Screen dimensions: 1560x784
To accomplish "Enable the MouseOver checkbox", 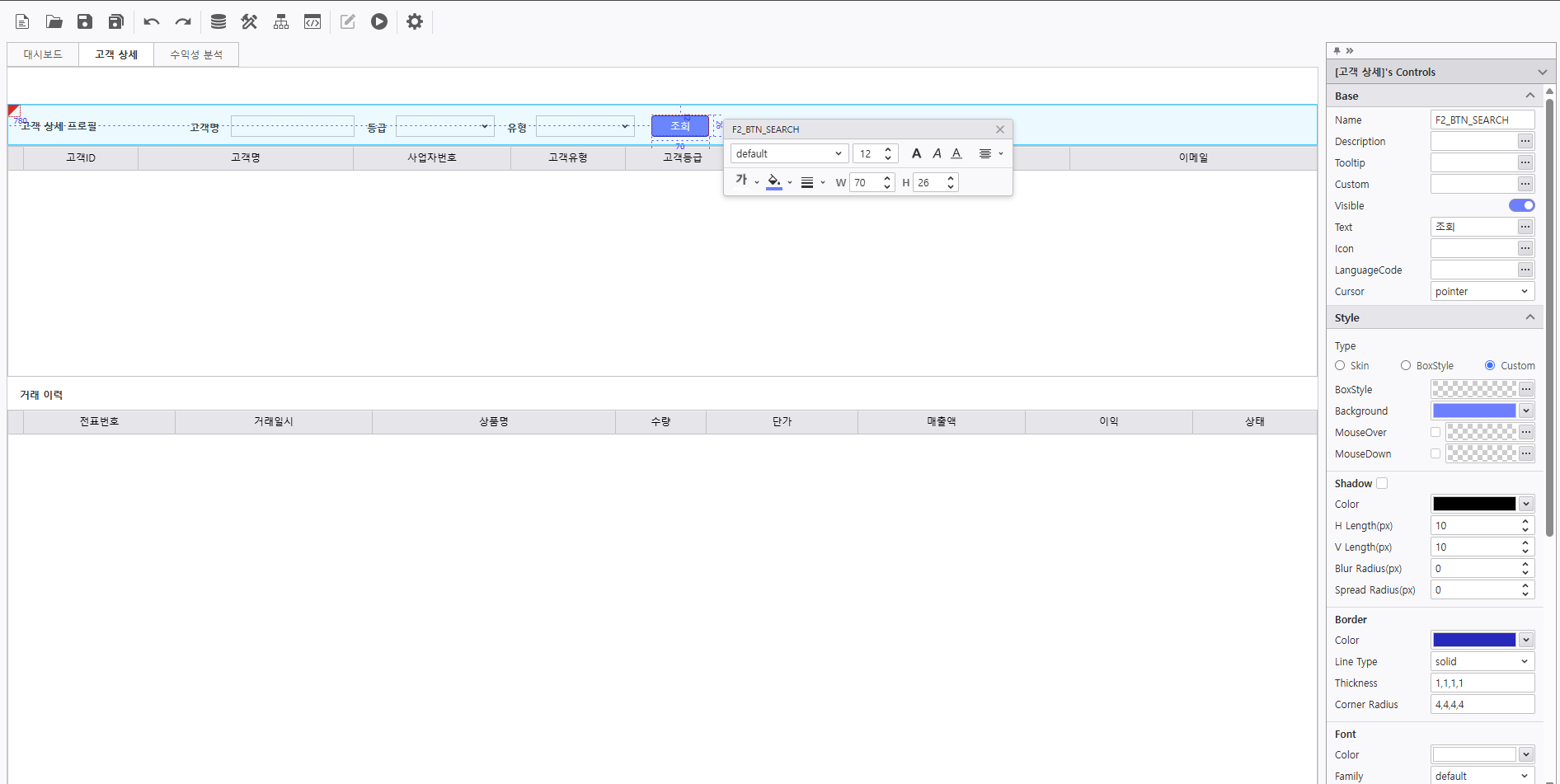I will (x=1435, y=432).
